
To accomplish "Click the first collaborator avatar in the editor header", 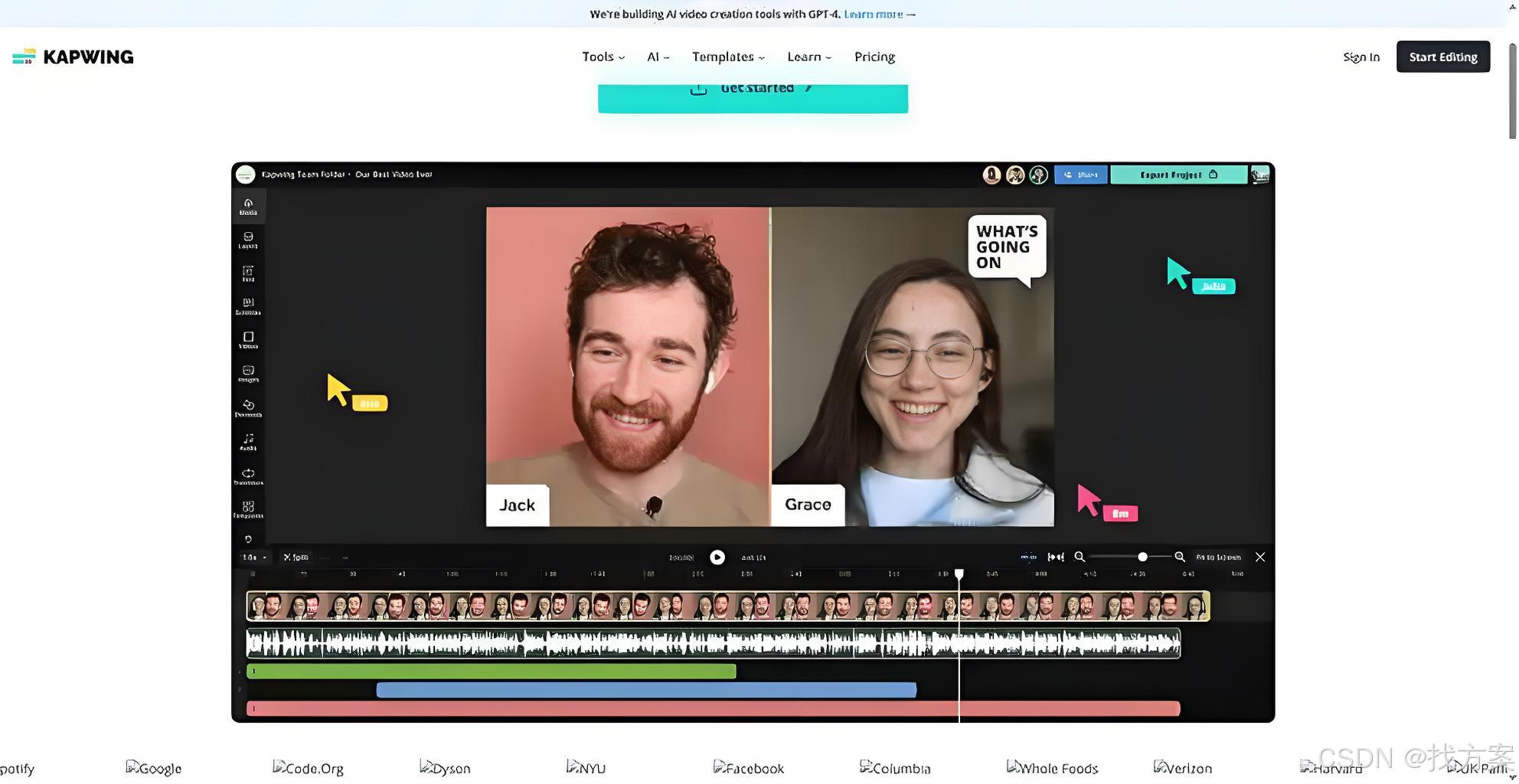I will (x=991, y=175).
